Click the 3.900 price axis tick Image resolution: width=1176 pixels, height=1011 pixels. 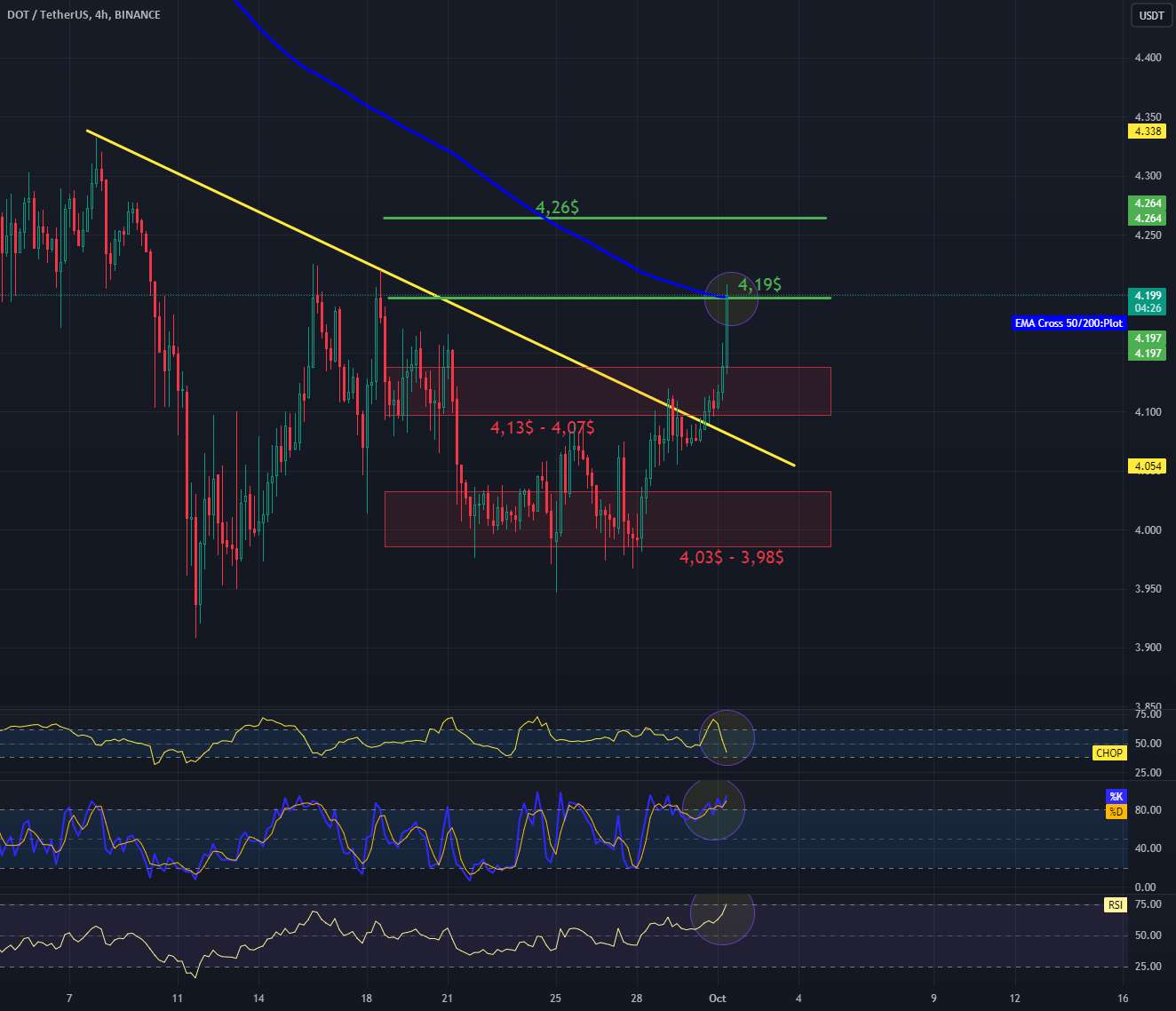pyautogui.click(x=1148, y=648)
